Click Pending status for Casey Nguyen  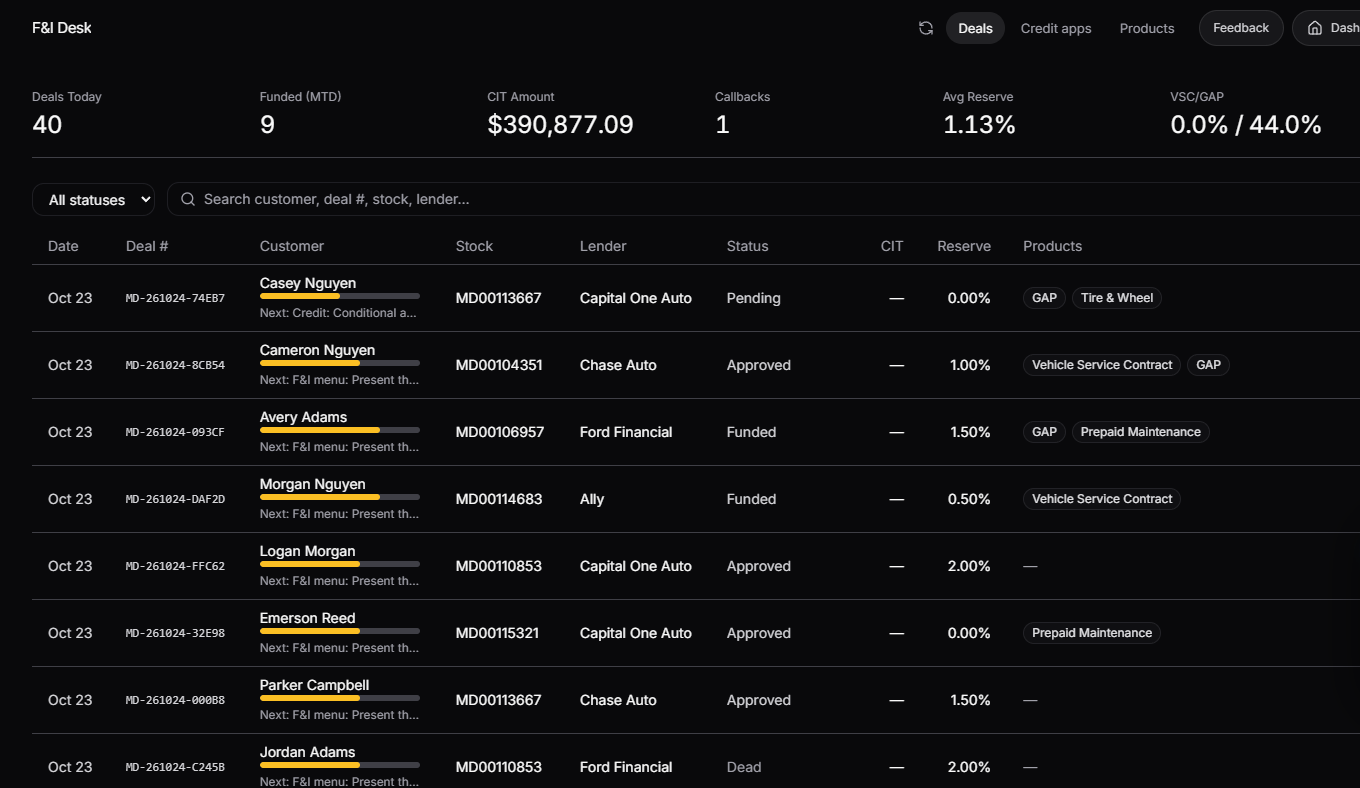point(754,298)
